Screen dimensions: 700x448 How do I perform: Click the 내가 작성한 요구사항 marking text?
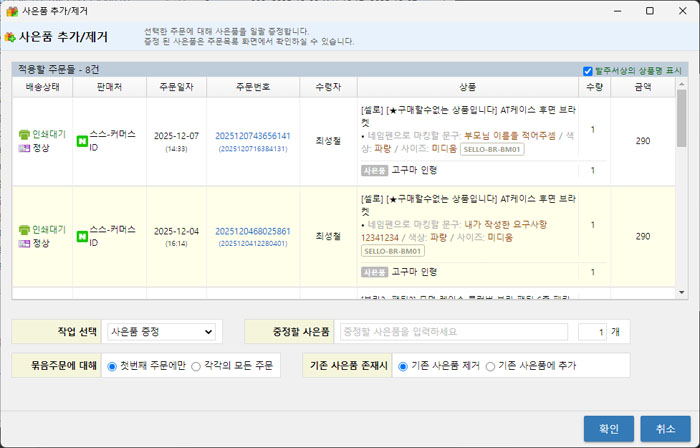pyautogui.click(x=505, y=224)
